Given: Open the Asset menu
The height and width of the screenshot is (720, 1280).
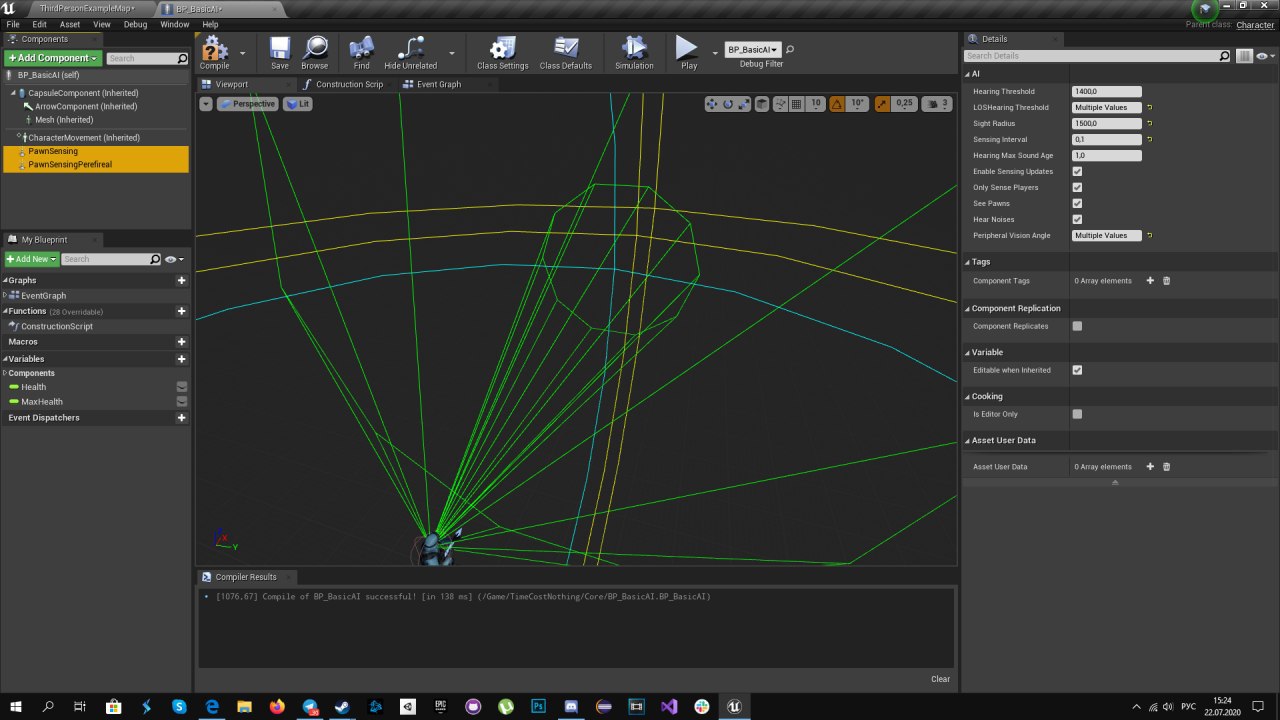Looking at the screenshot, I should pos(70,24).
